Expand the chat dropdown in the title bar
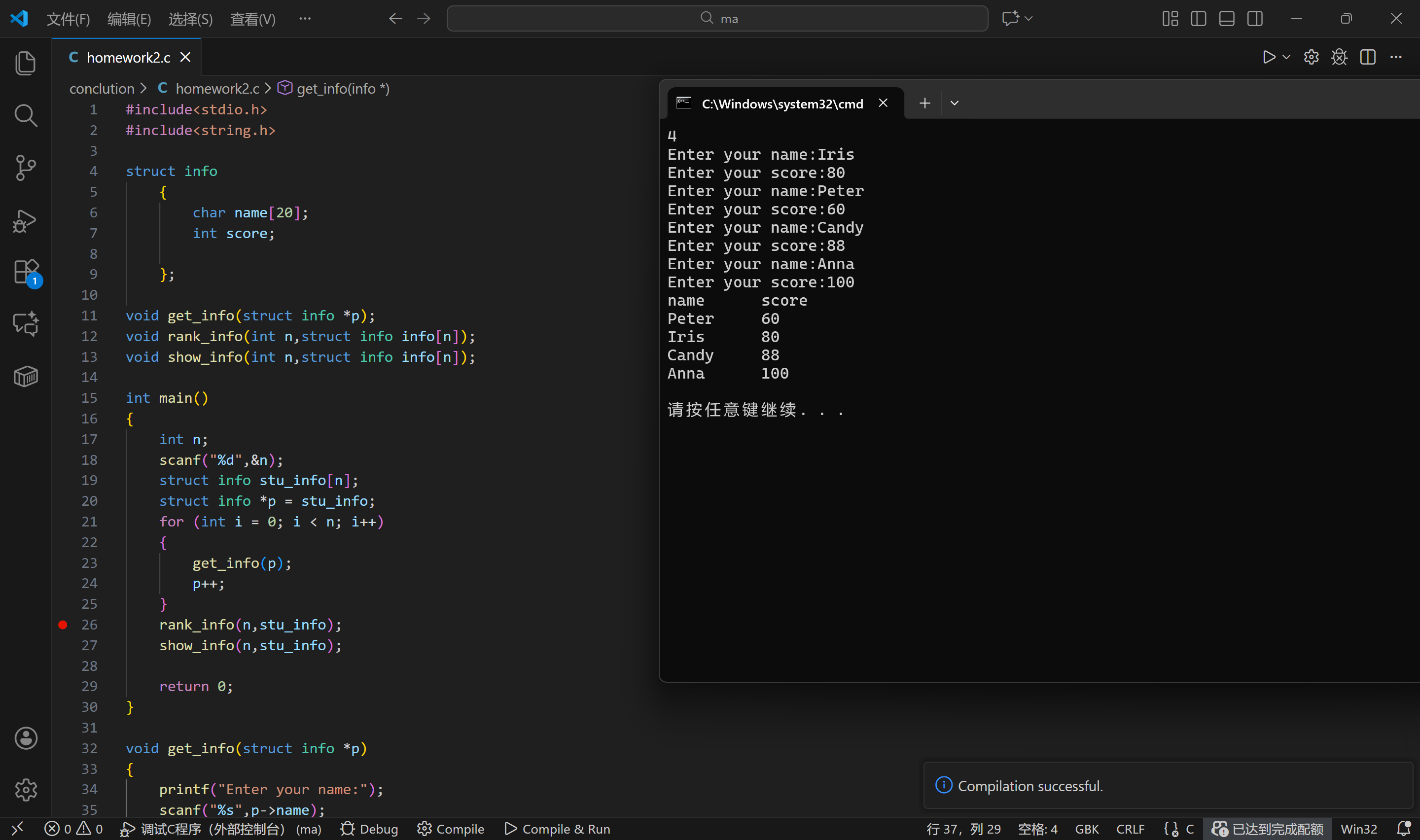Screen dimensions: 1420x840 point(1029,19)
